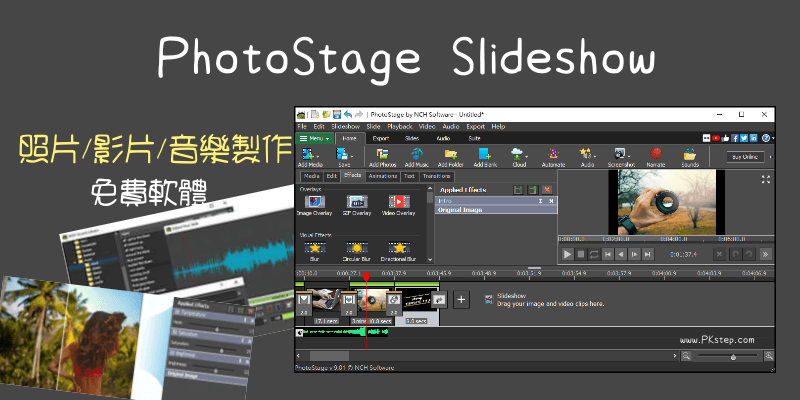Click the undo arrow in title bar
Viewport: 800px width, 400px height.
(347, 115)
